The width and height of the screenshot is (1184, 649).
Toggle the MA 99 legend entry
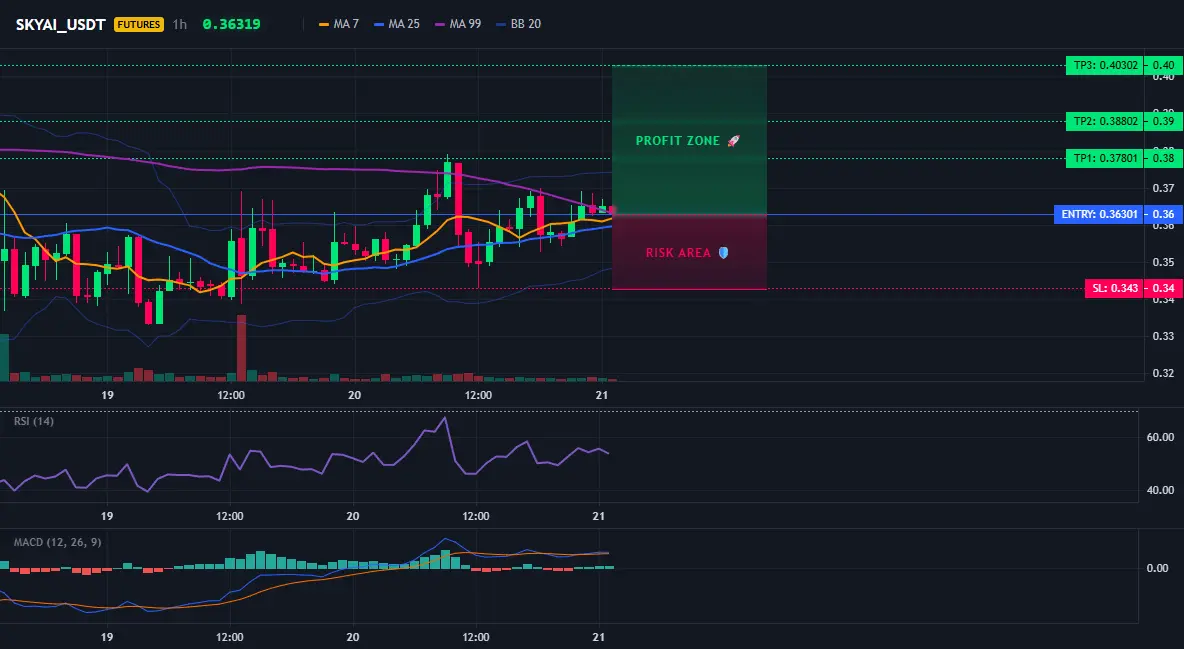click(458, 24)
